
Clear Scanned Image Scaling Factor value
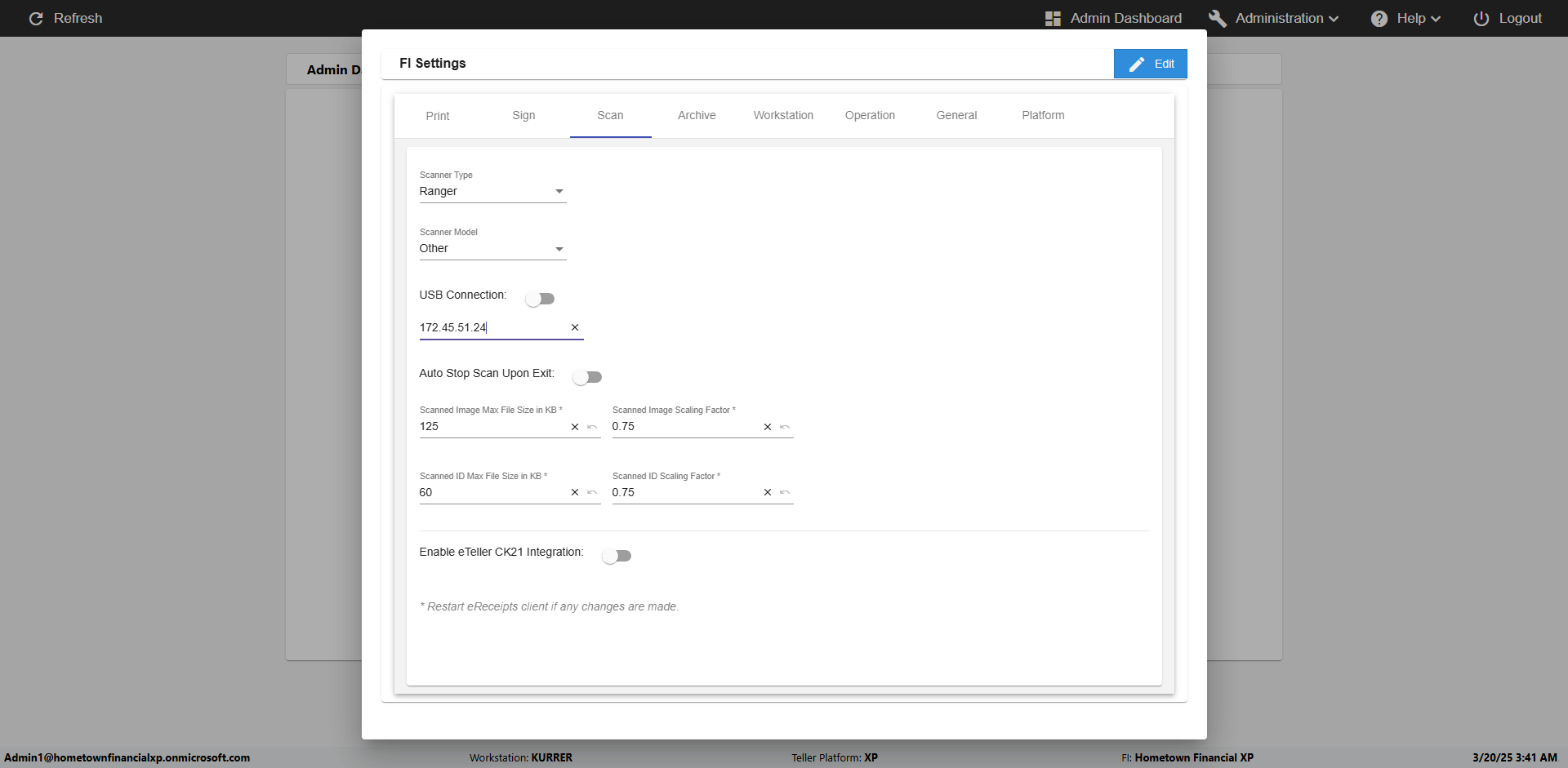[x=768, y=427]
